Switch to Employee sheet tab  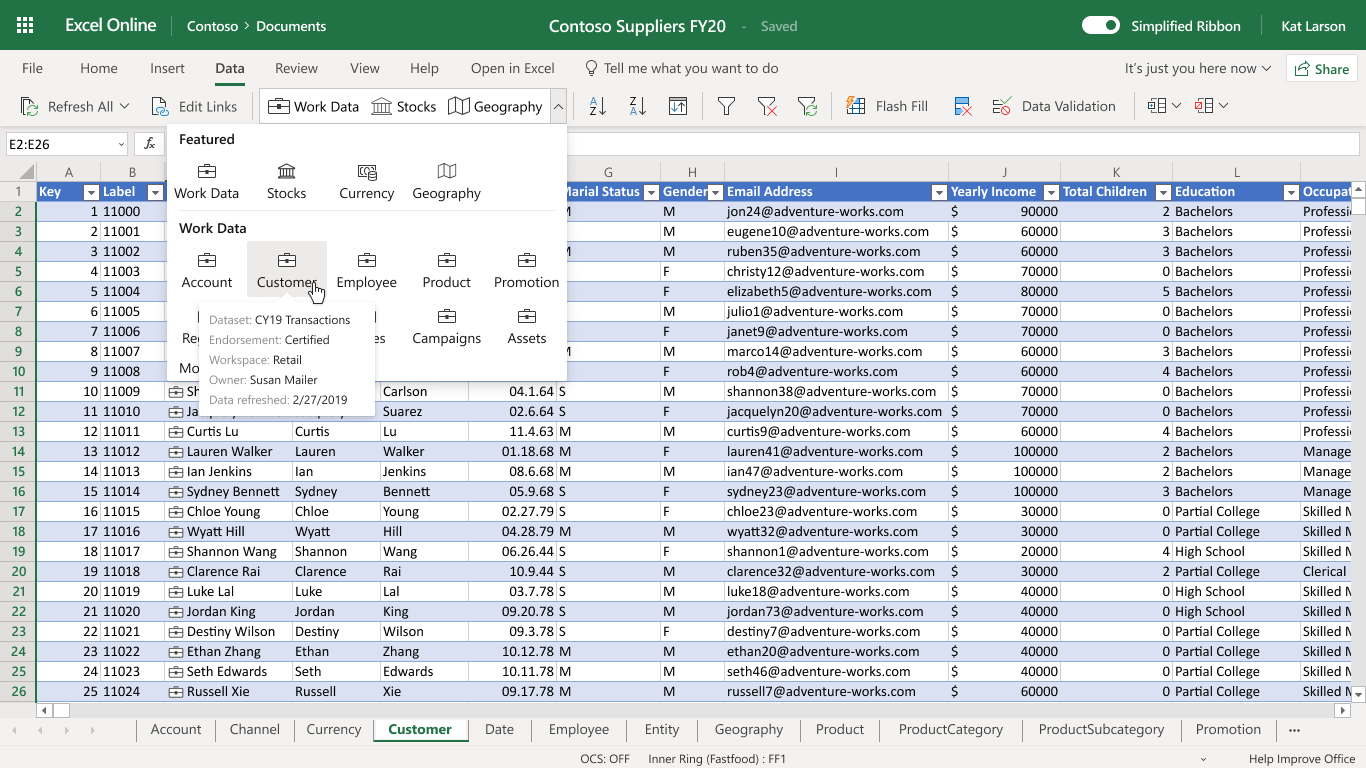tap(579, 730)
